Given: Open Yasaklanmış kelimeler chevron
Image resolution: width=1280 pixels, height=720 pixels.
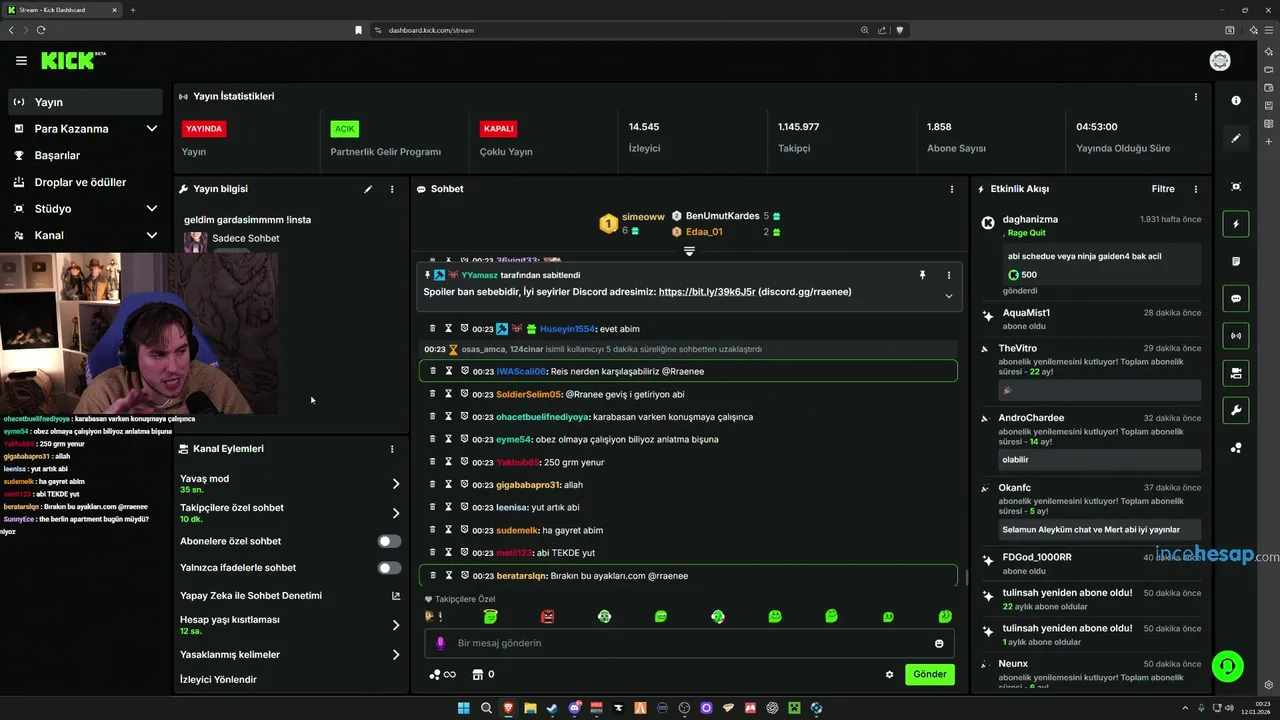Looking at the screenshot, I should 396,655.
